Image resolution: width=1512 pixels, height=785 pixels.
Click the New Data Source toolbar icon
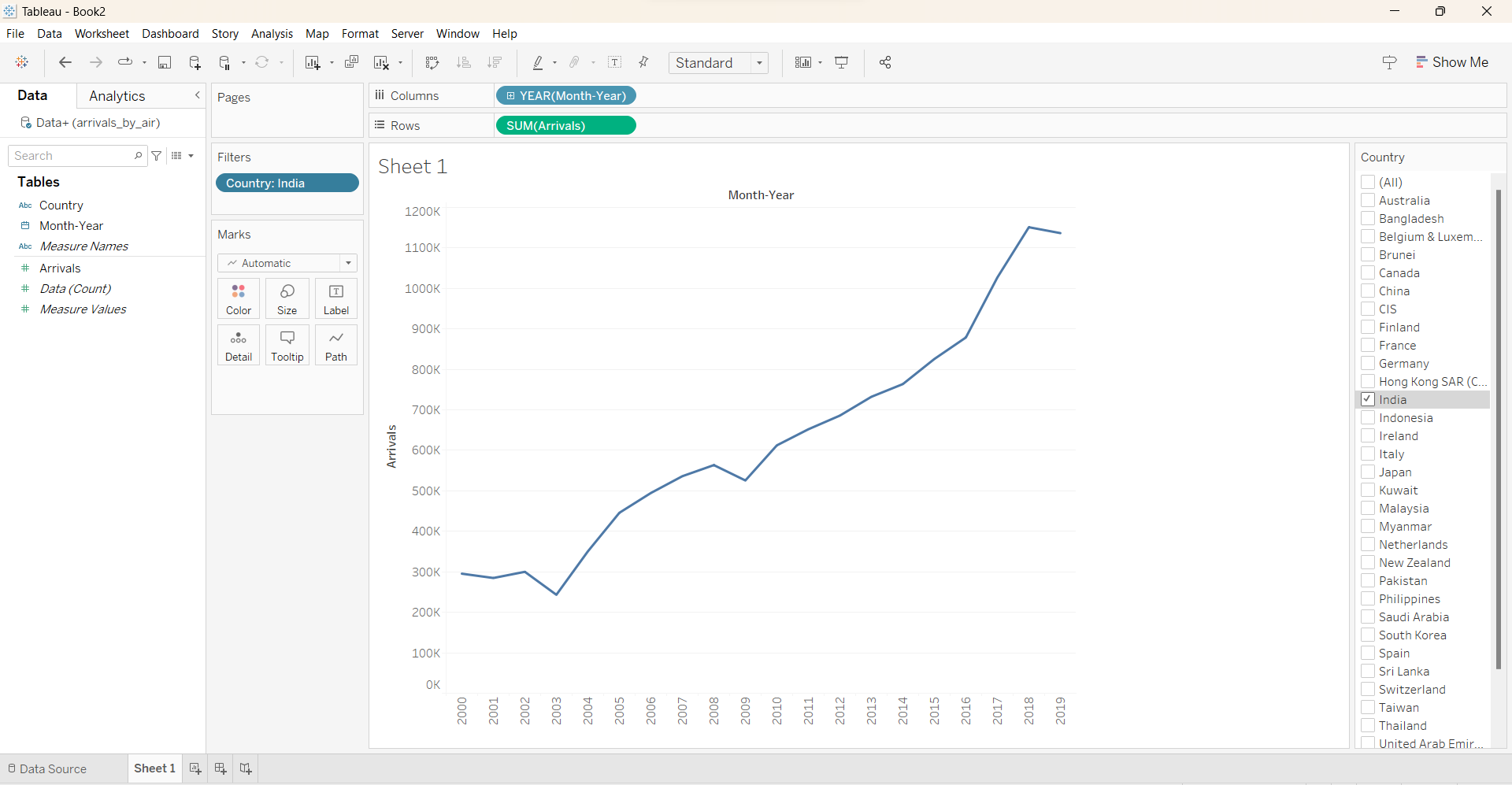[195, 63]
